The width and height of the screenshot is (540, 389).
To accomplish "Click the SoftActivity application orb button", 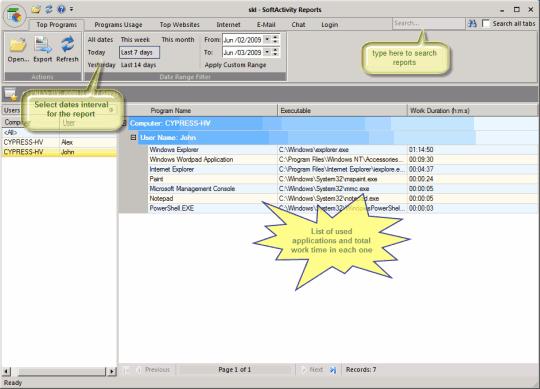I will click(14, 15).
